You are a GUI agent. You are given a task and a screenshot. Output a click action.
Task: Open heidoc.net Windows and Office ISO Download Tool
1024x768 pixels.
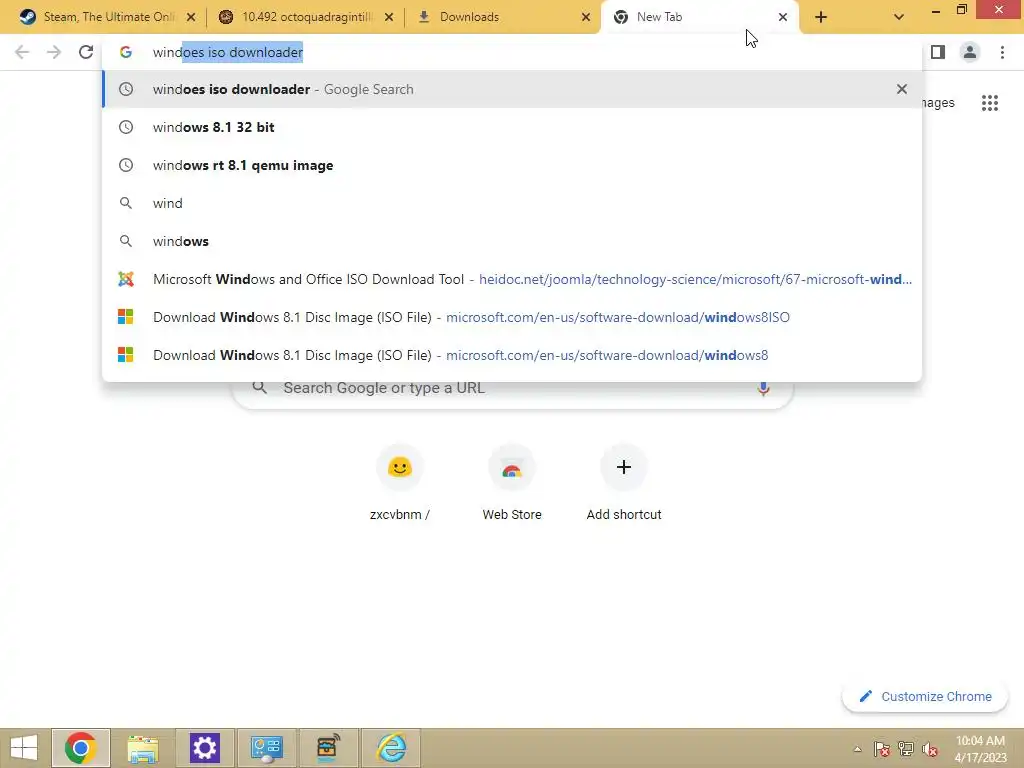512,279
